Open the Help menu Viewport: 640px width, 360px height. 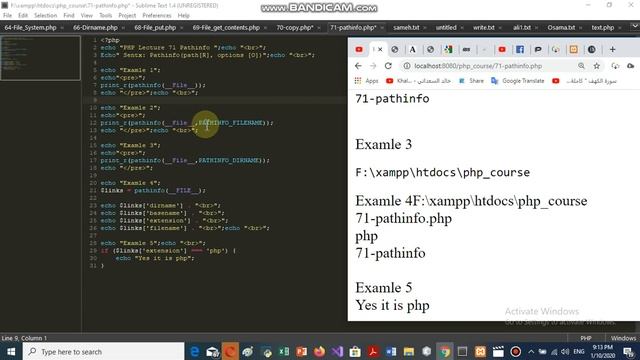coord(183,16)
